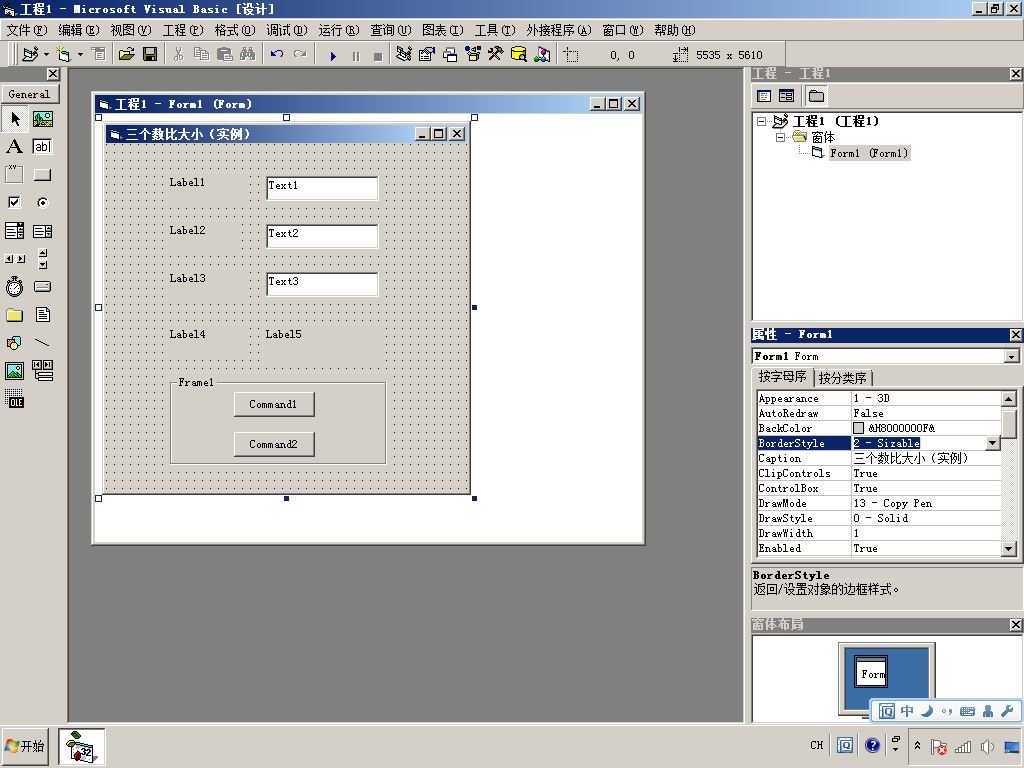This screenshot has width=1024, height=768.
Task: Open Add Standard EXE Project dropdown arrow
Action: (46, 55)
